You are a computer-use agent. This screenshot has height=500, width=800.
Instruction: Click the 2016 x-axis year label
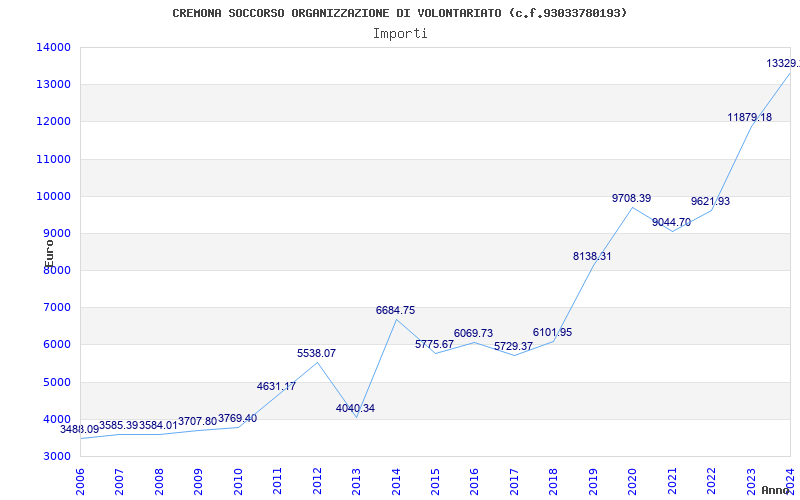tap(474, 482)
